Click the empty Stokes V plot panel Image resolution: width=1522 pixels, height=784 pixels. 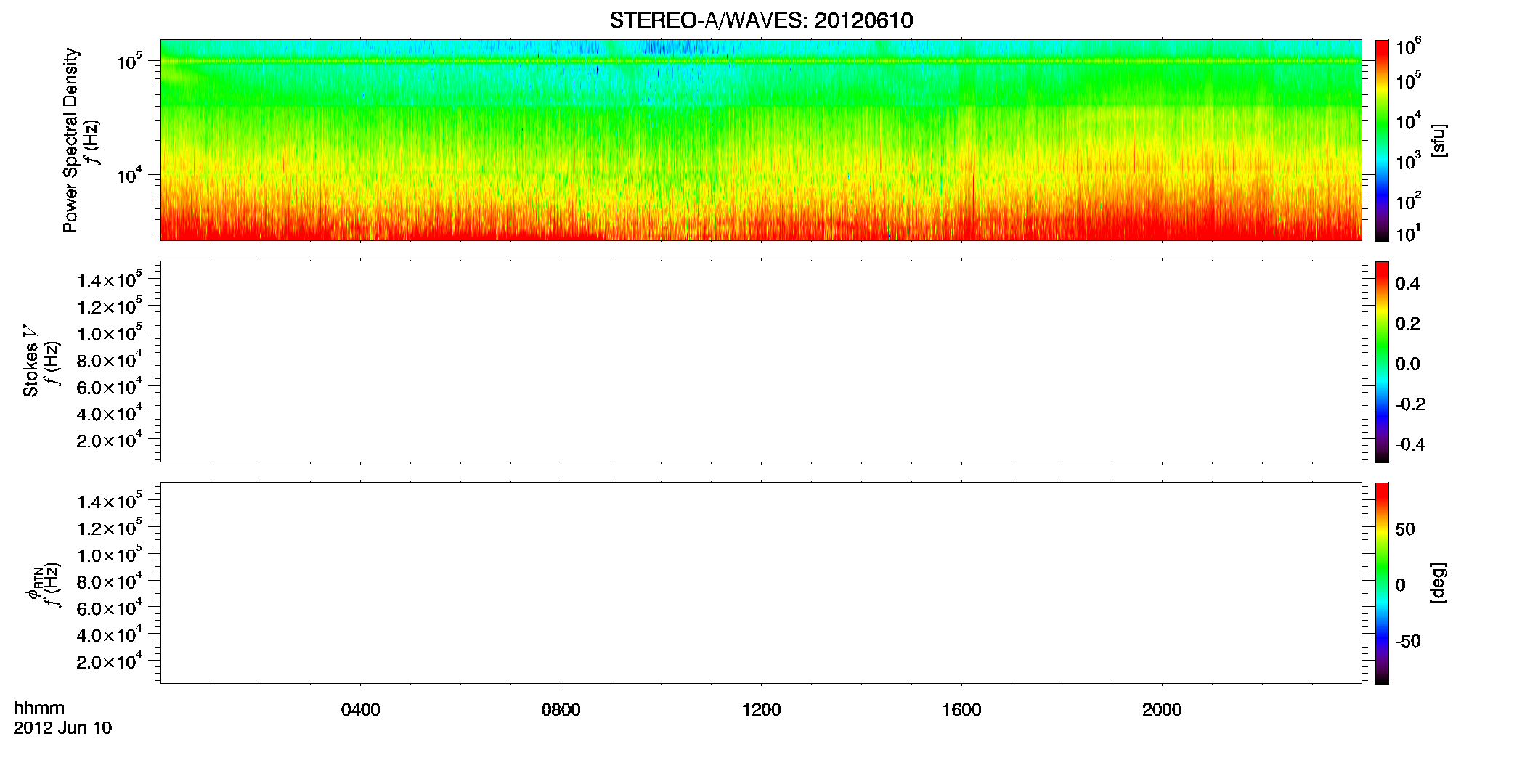pyautogui.click(x=761, y=362)
